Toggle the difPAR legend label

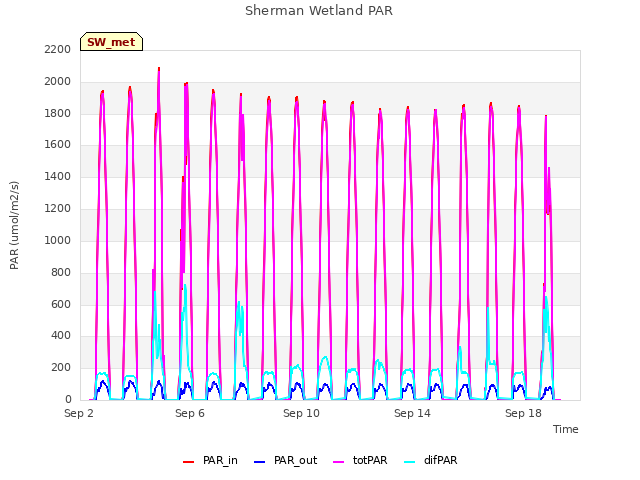point(440,460)
